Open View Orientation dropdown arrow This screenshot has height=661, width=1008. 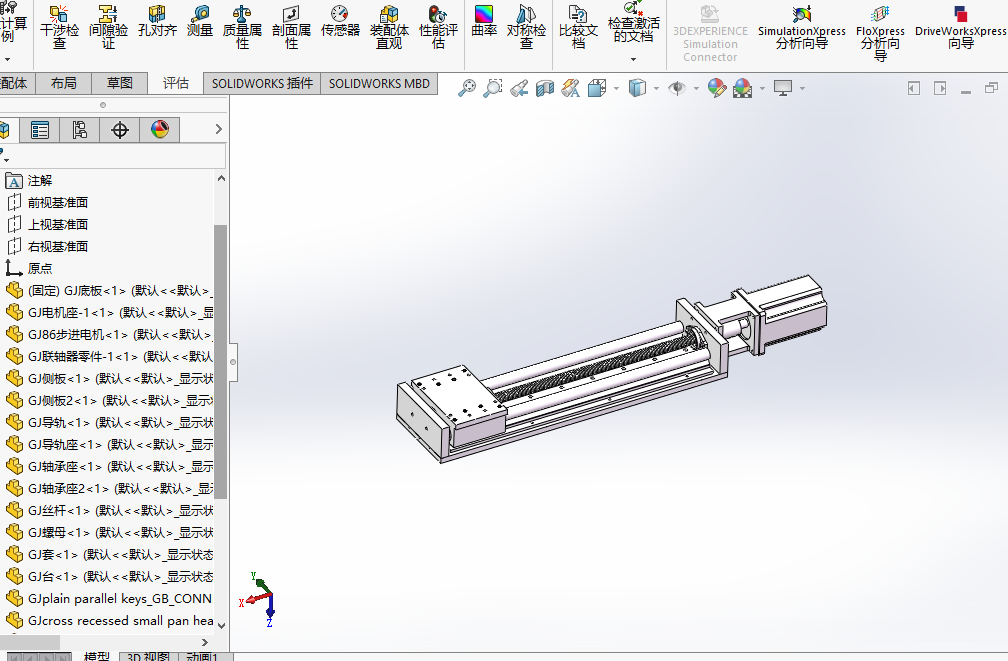point(616,89)
